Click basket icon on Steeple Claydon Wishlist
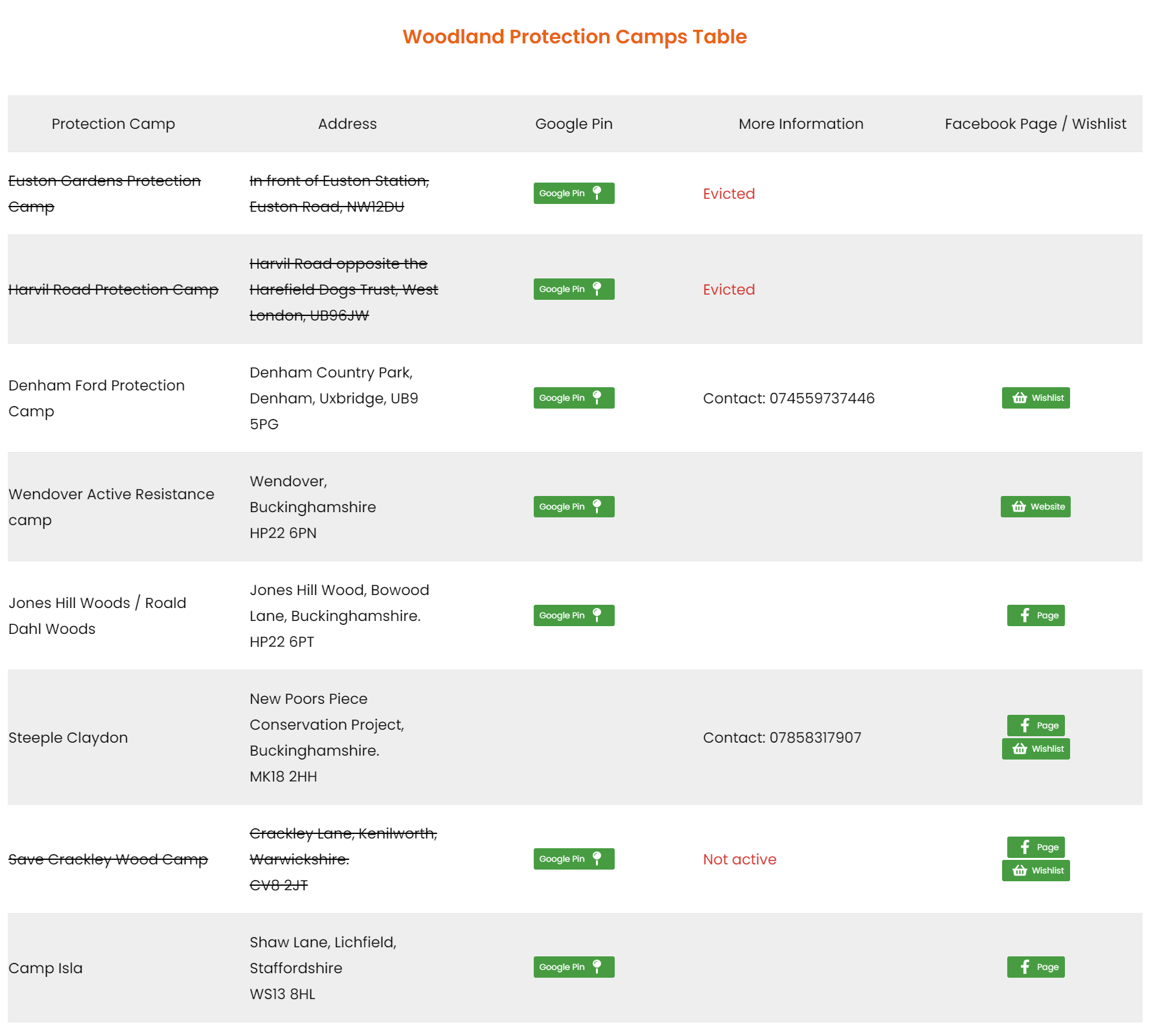The height and width of the screenshot is (1036, 1153). tap(1020, 749)
